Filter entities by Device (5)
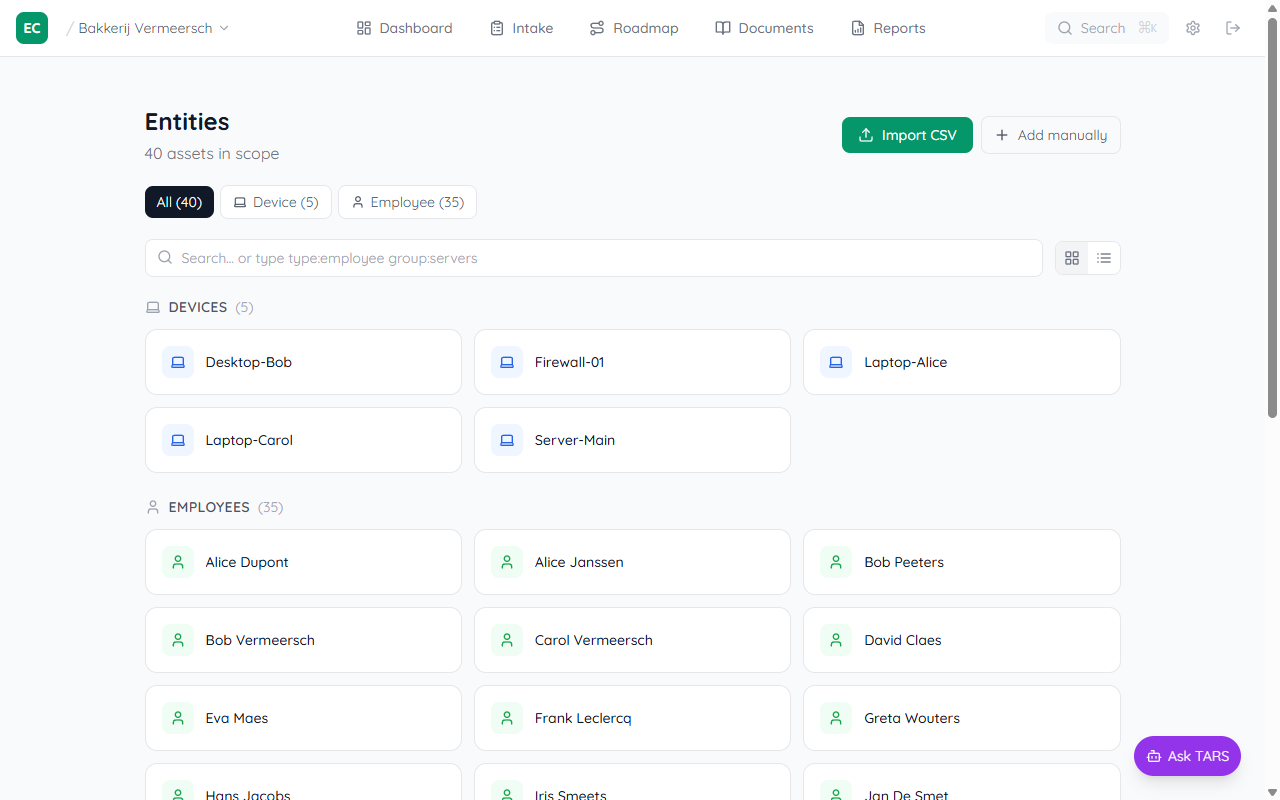Image resolution: width=1280 pixels, height=800 pixels. click(x=276, y=202)
